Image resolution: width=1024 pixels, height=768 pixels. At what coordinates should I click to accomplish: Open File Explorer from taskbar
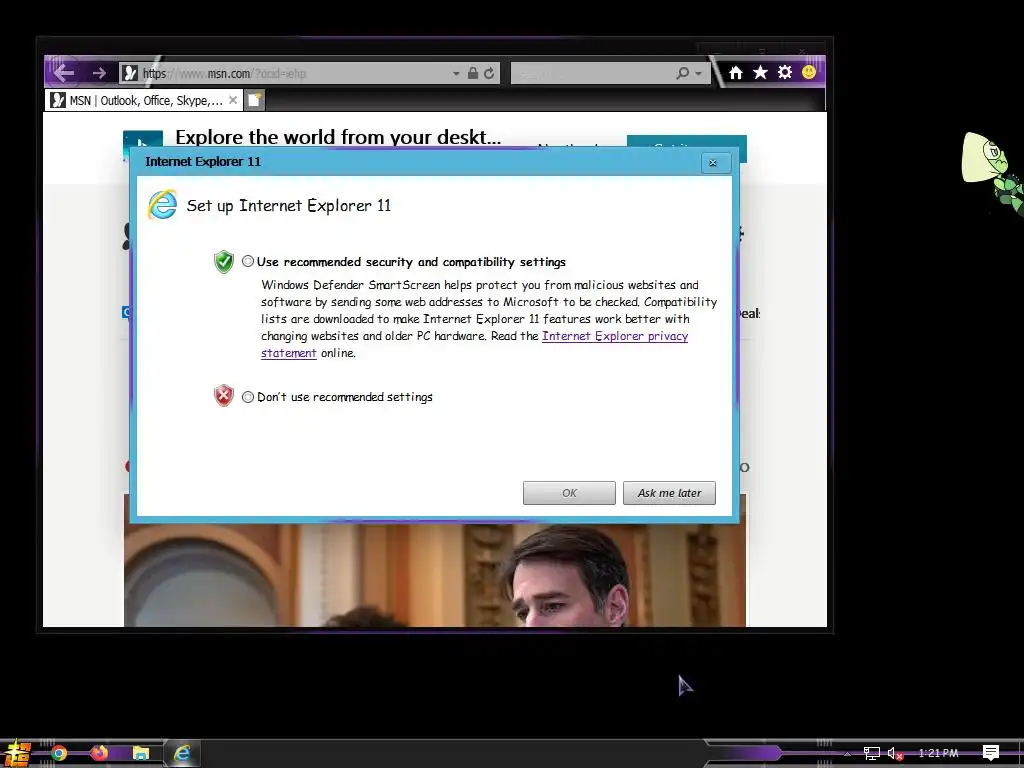pyautogui.click(x=140, y=753)
